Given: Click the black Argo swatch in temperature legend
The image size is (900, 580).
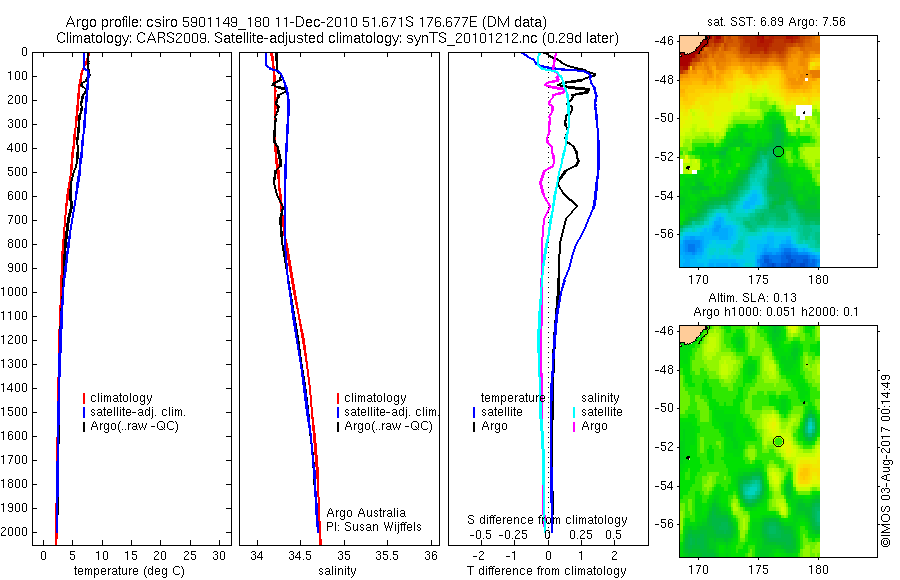Looking at the screenshot, I should point(84,426).
